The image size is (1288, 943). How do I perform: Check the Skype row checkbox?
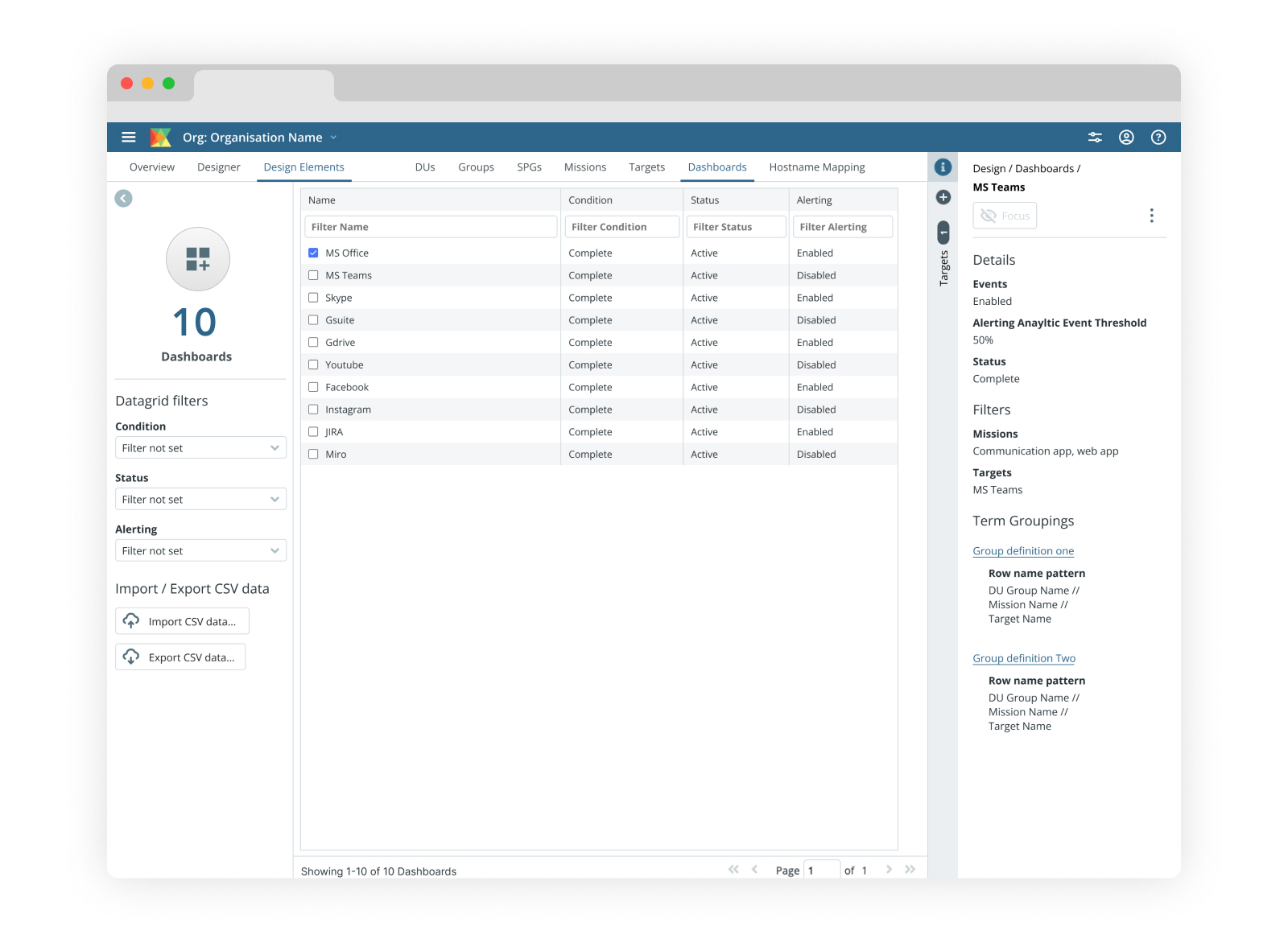(313, 298)
